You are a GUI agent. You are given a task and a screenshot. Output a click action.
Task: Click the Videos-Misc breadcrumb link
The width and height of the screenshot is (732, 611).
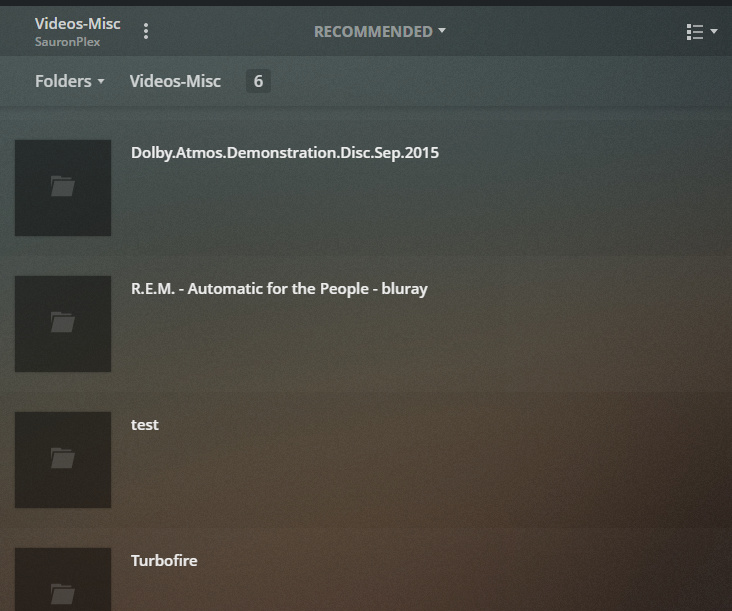175,81
